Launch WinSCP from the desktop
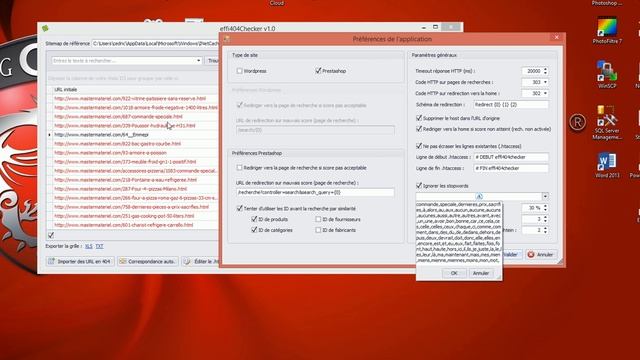The image size is (640, 360). 607,75
